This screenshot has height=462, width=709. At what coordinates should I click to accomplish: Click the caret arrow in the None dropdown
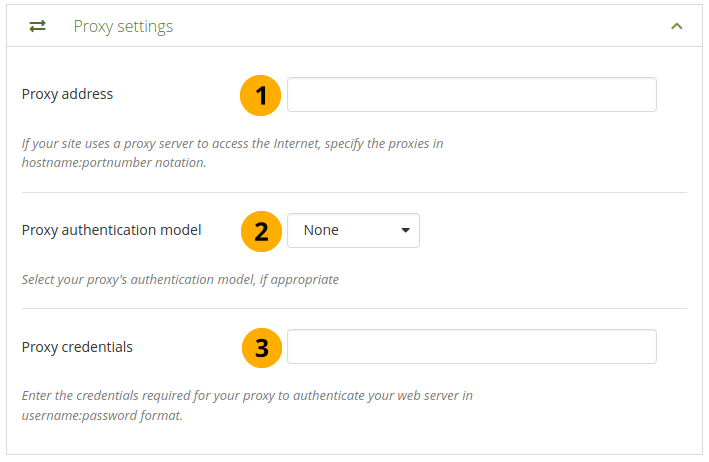pos(405,230)
